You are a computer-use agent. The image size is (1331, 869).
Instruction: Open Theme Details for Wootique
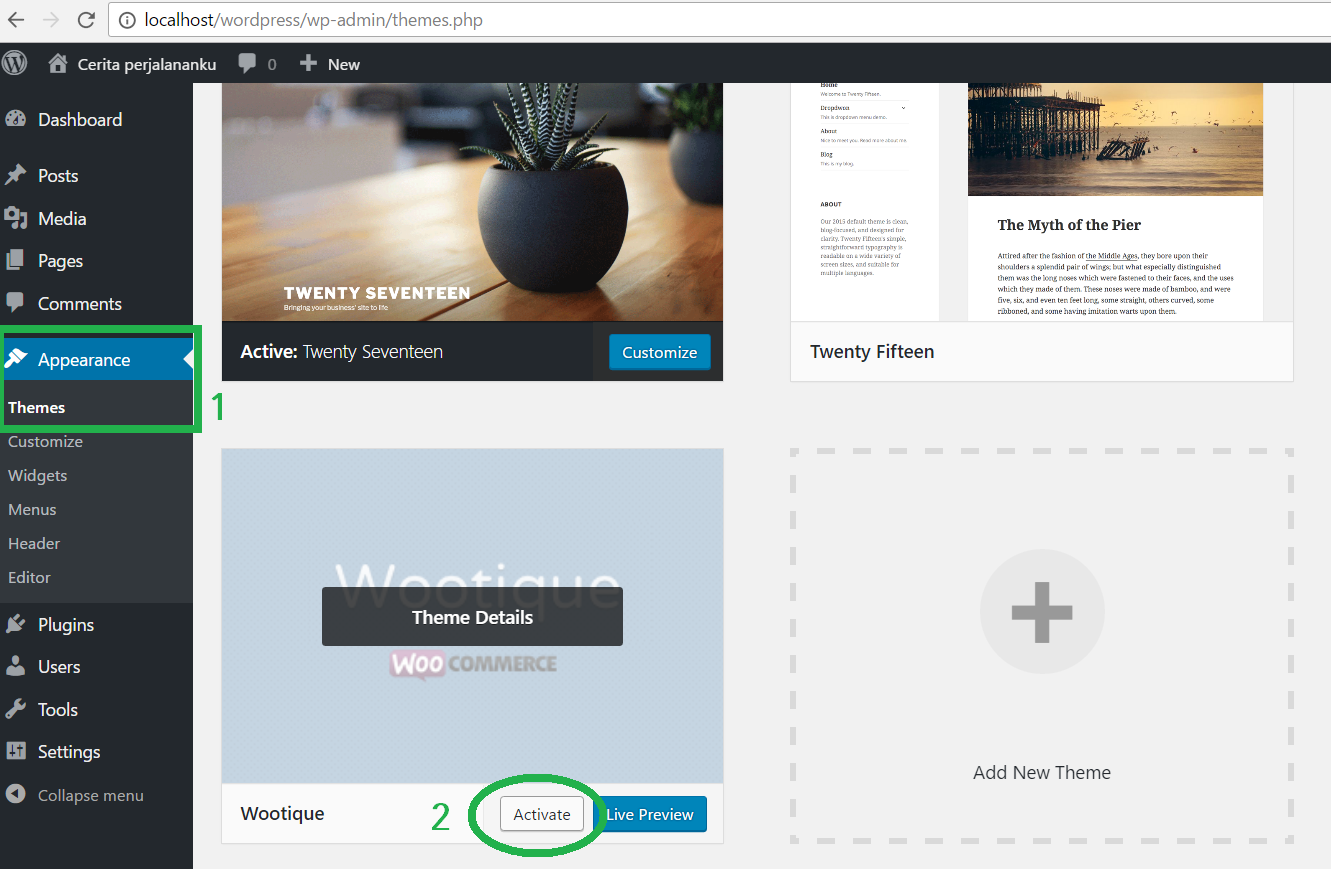click(x=472, y=617)
